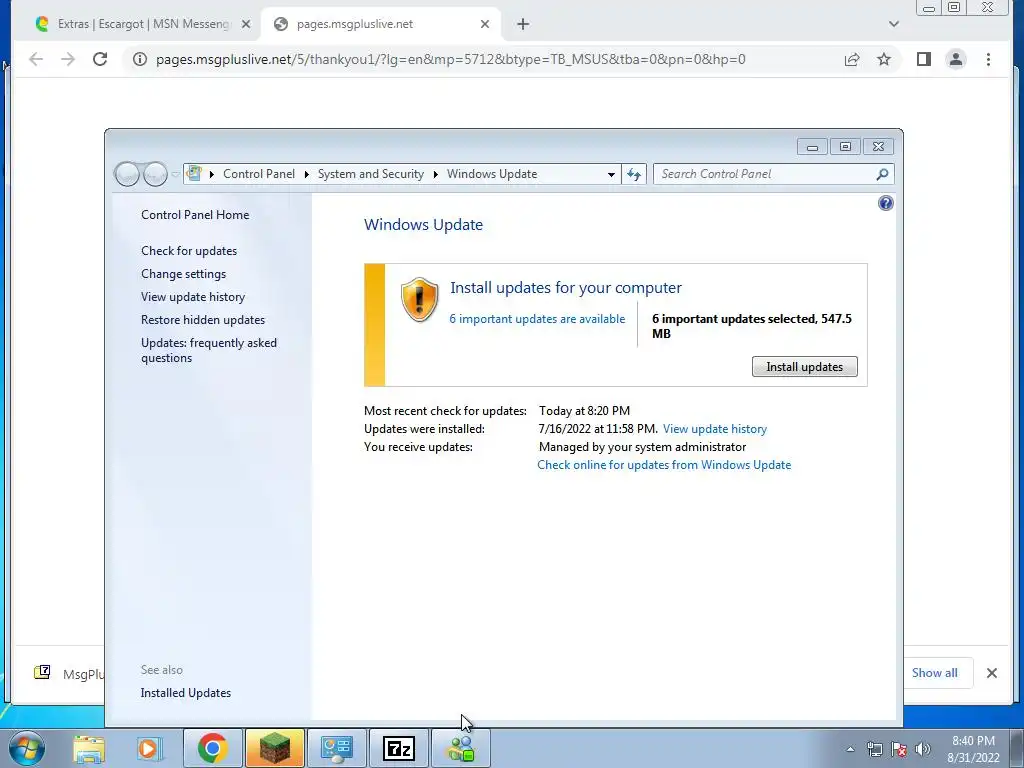The width and height of the screenshot is (1024, 768).
Task: Reload the Chrome page
Action: [x=100, y=59]
